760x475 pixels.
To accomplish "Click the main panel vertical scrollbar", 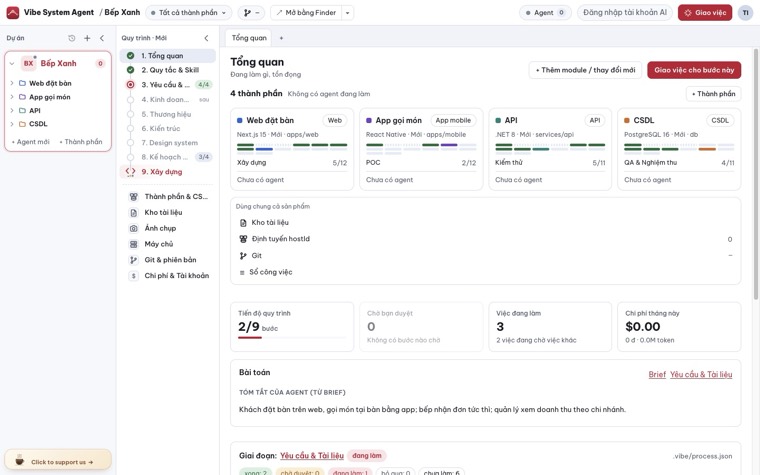I will (x=756, y=174).
